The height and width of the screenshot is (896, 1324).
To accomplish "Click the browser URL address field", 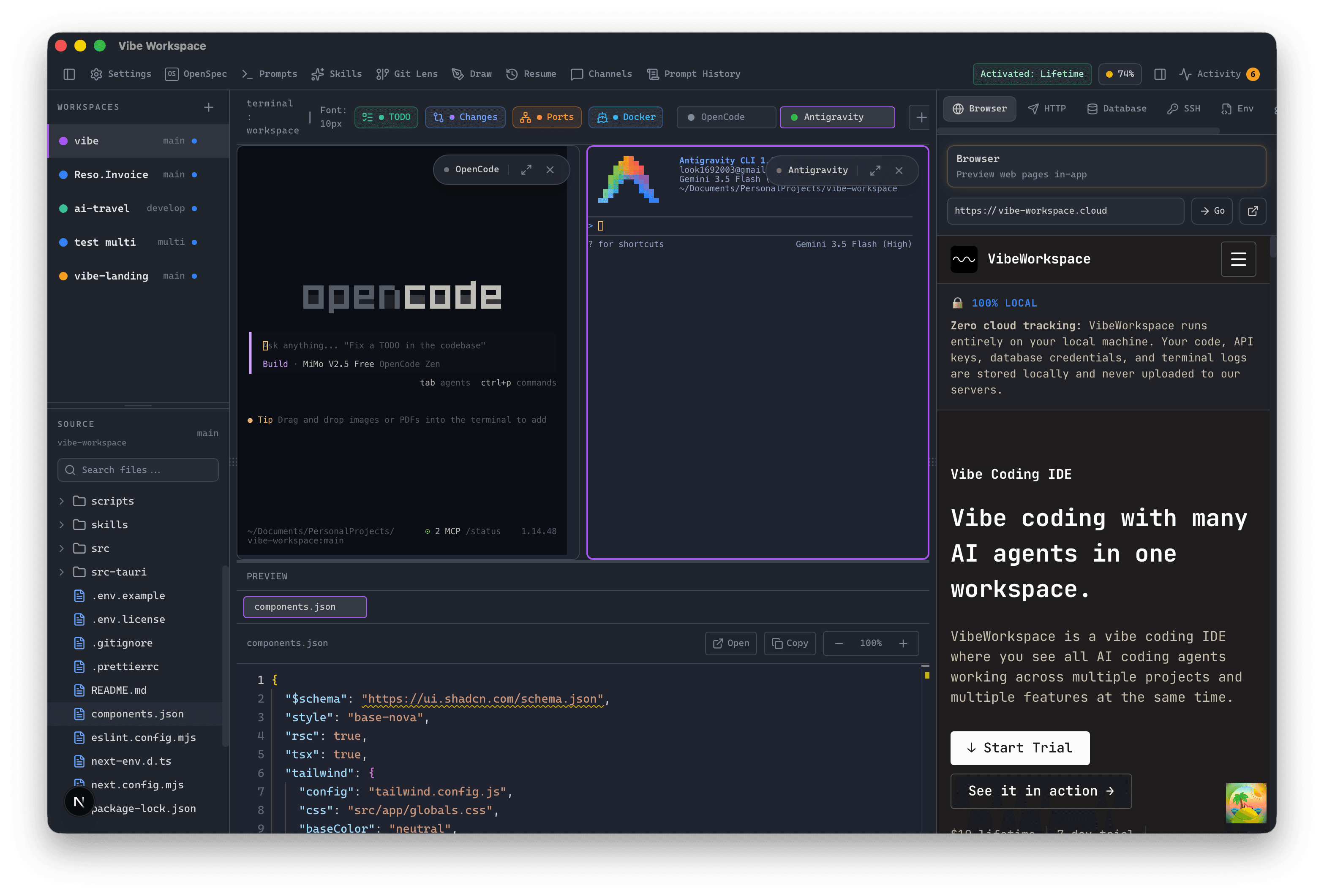I will pyautogui.click(x=1065, y=211).
